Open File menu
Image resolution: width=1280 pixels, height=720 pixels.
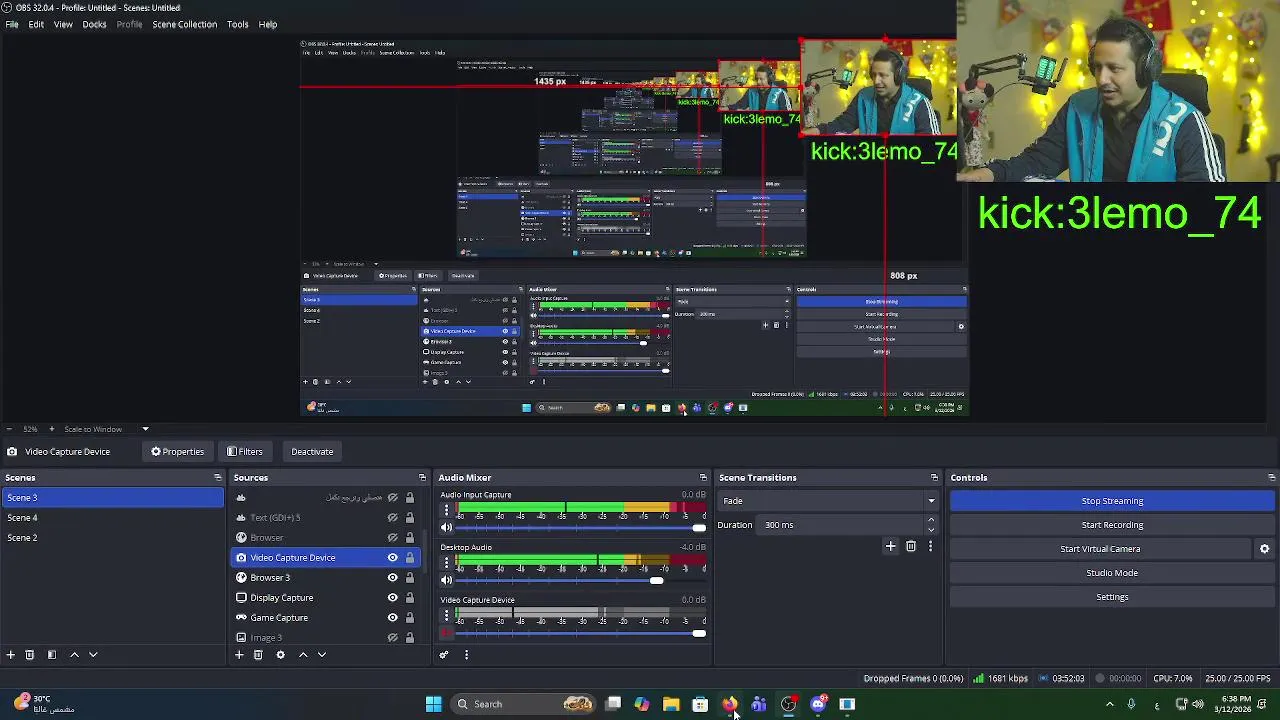12,24
